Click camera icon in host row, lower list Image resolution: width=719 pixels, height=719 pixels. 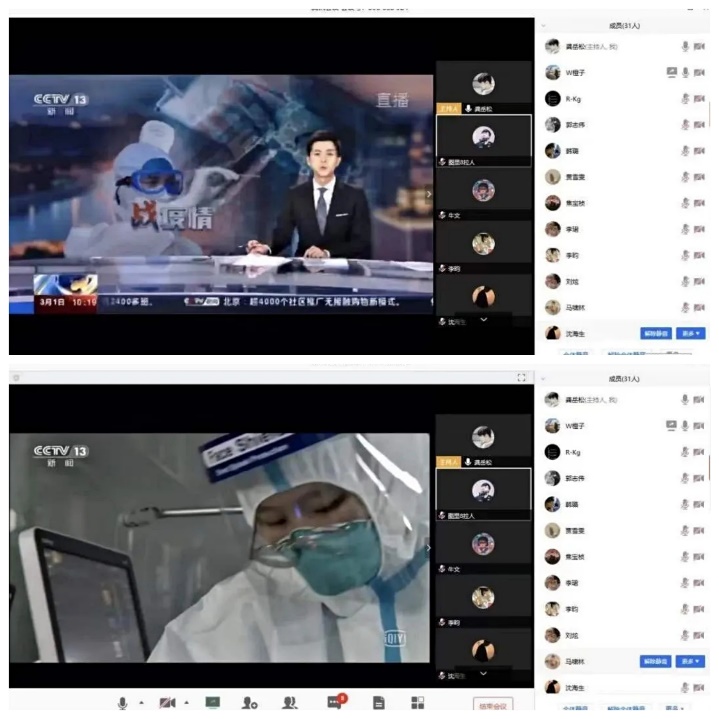click(699, 400)
